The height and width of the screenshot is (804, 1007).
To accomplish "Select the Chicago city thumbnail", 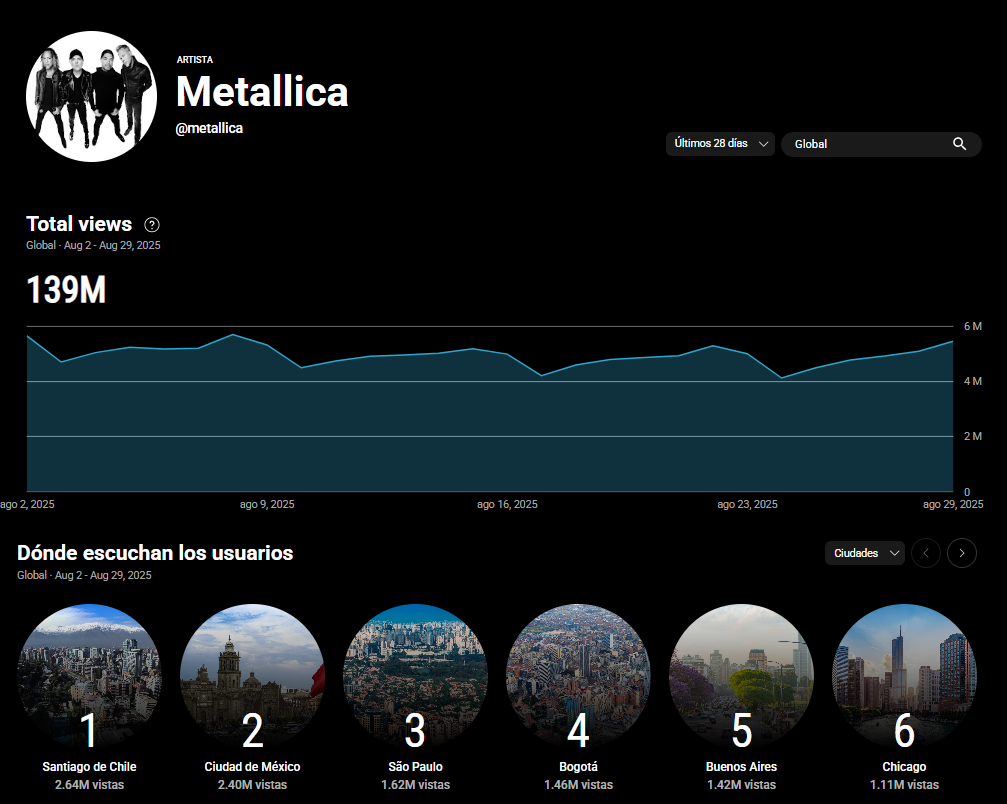I will [904, 676].
